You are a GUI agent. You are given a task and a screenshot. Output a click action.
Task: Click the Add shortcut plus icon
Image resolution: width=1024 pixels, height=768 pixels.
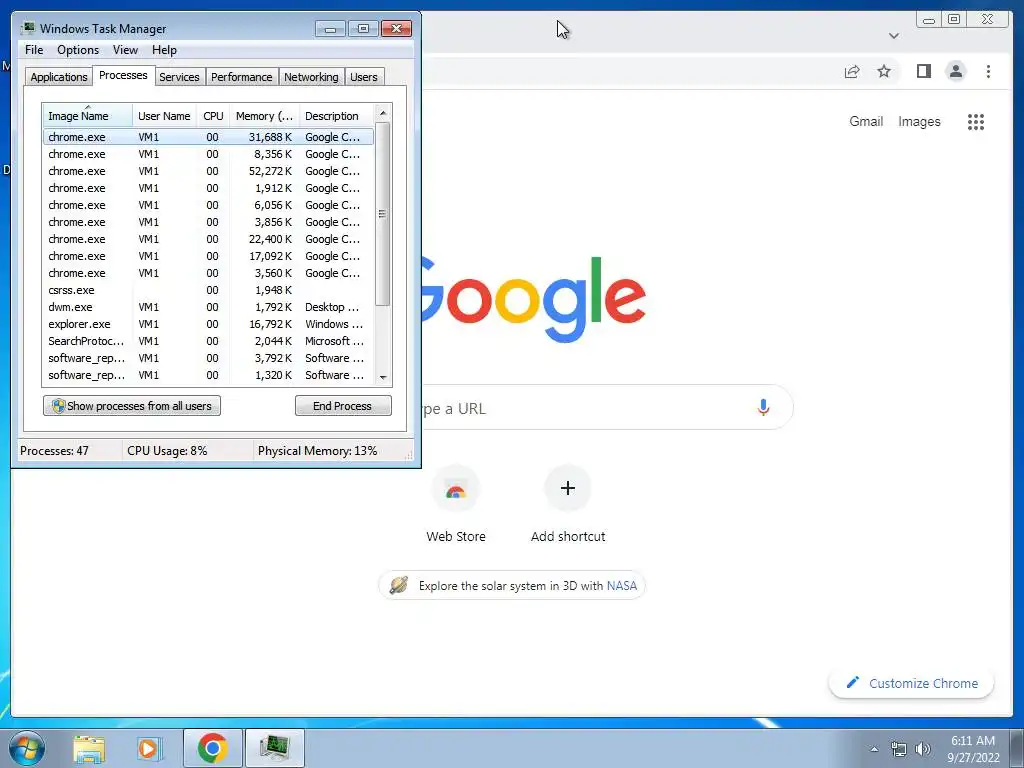pyautogui.click(x=568, y=488)
